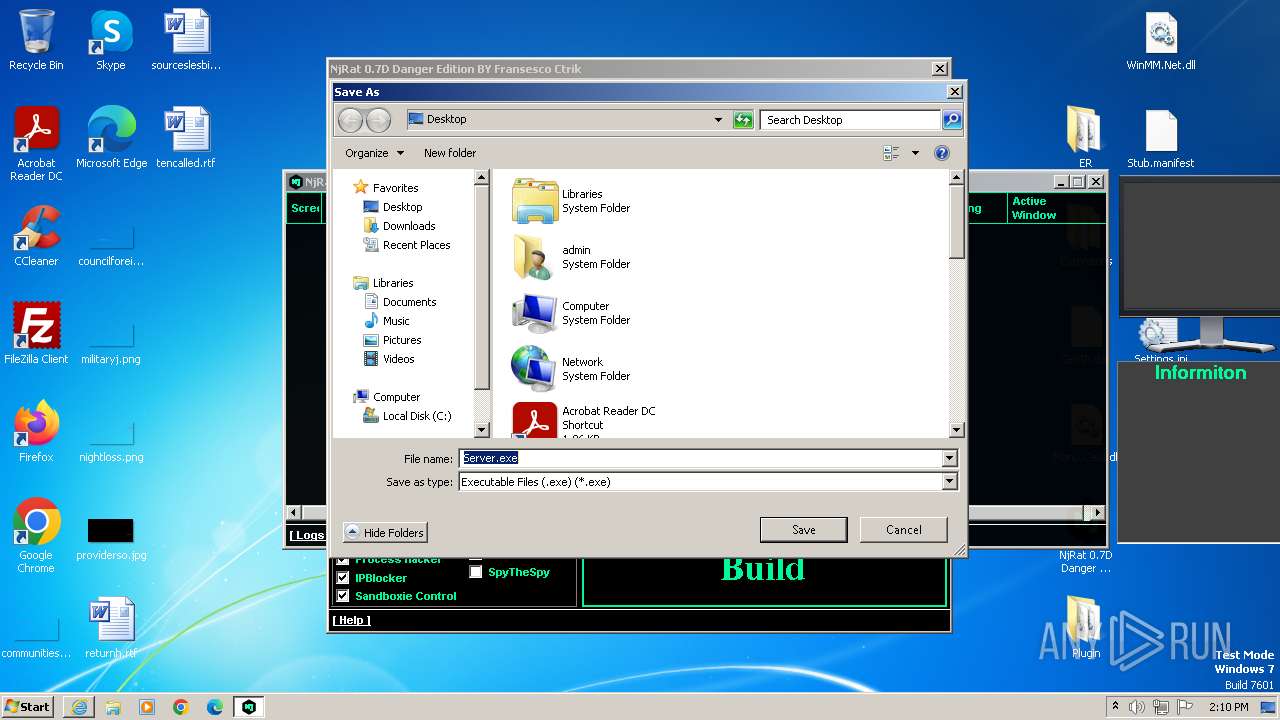Uncheck the Sandboxie Control checkbox
1280x720 pixels.
click(343, 596)
